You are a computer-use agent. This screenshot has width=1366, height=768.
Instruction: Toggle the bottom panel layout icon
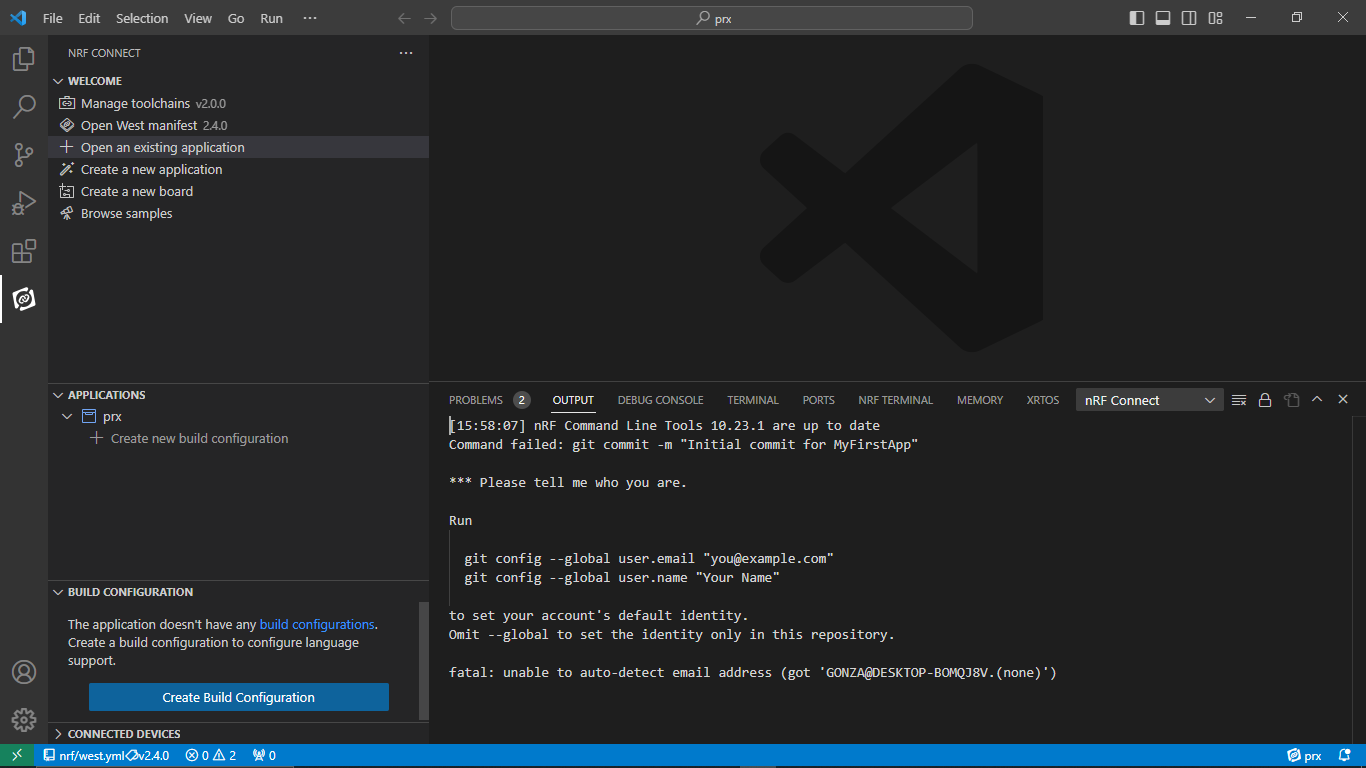click(1163, 18)
